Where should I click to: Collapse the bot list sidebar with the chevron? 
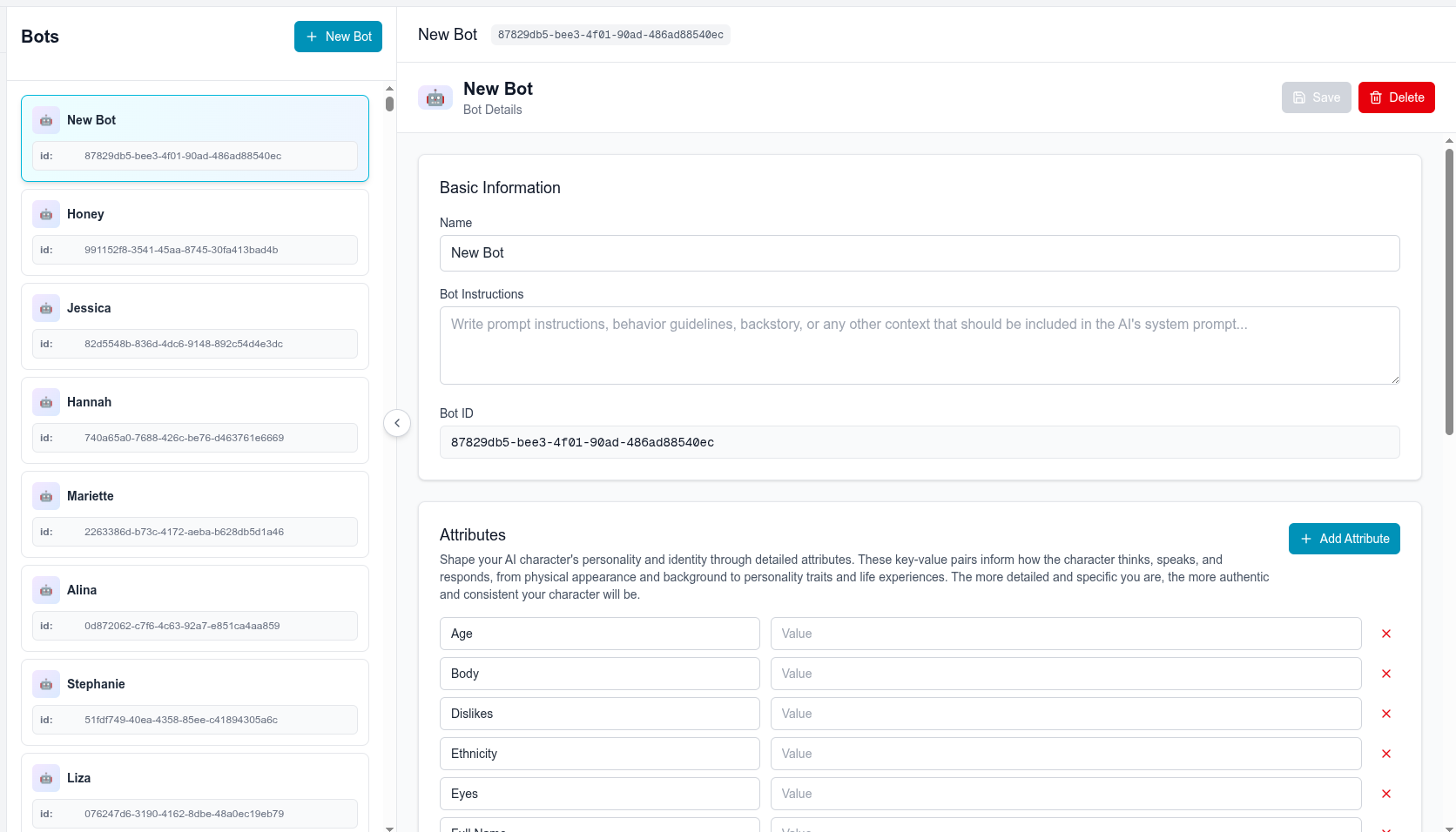[x=397, y=423]
